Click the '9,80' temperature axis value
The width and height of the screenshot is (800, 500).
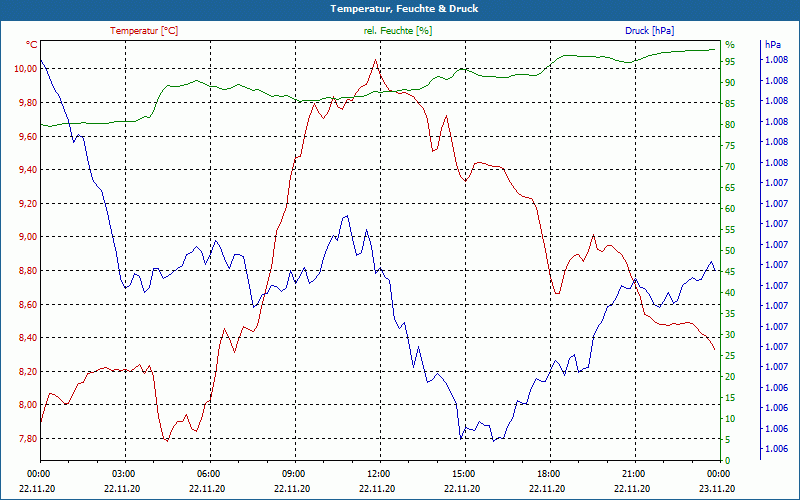pos(28,103)
